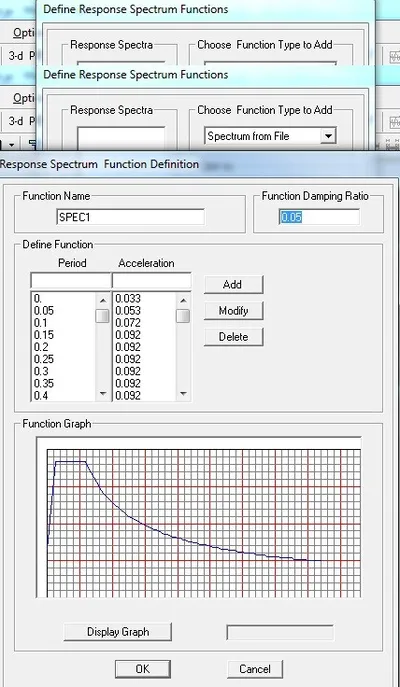Open the Spectrum from File dropdown arrow
Image resolution: width=400 pixels, height=687 pixels.
click(328, 136)
